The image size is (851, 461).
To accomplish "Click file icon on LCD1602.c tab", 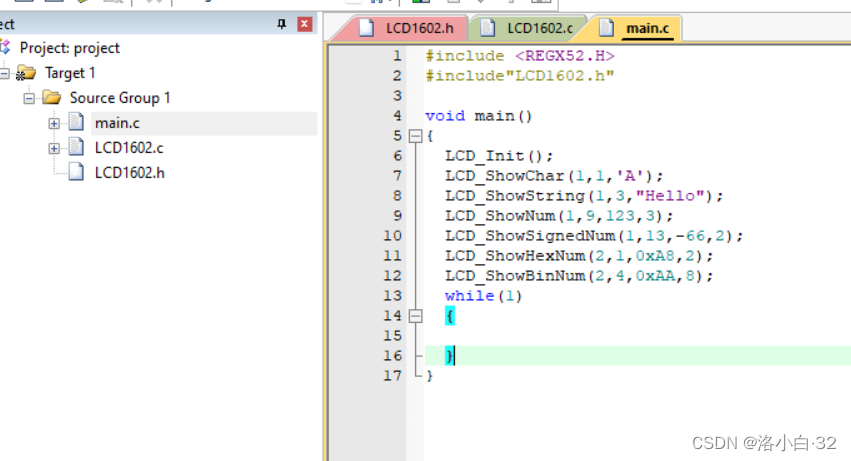I will [488, 28].
